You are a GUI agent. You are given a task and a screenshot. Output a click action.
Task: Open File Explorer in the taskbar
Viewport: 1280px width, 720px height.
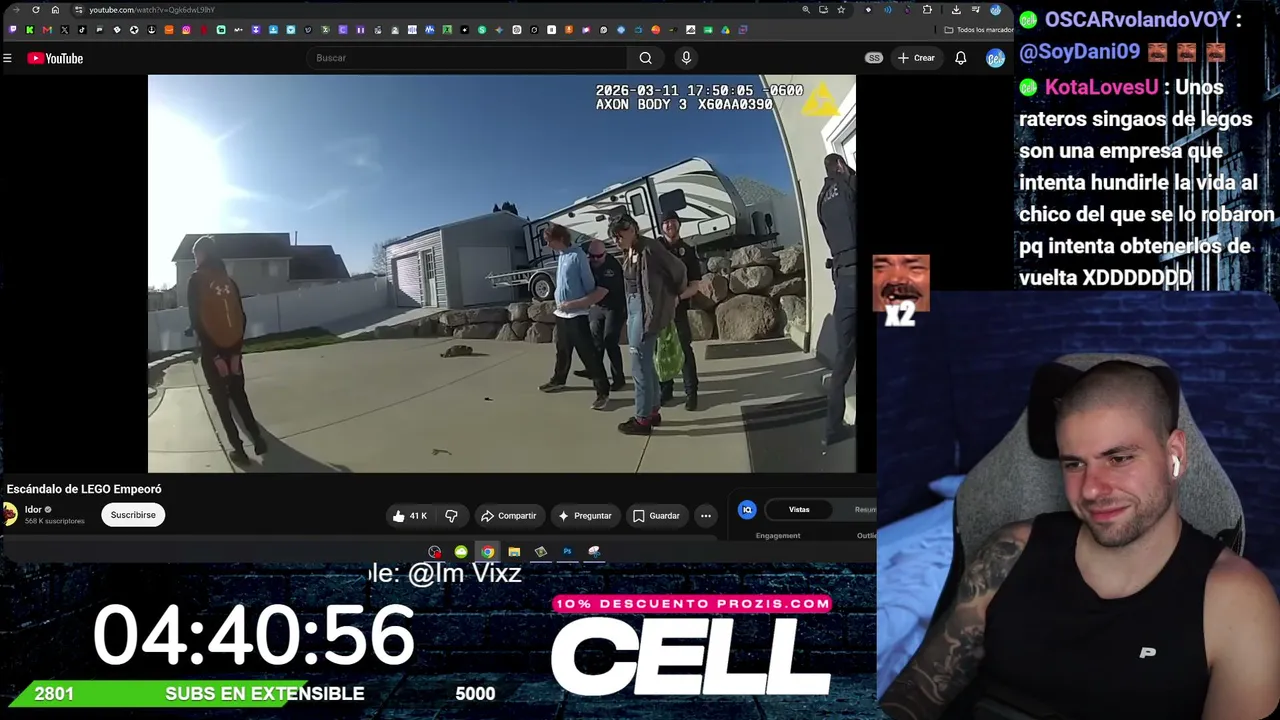514,552
